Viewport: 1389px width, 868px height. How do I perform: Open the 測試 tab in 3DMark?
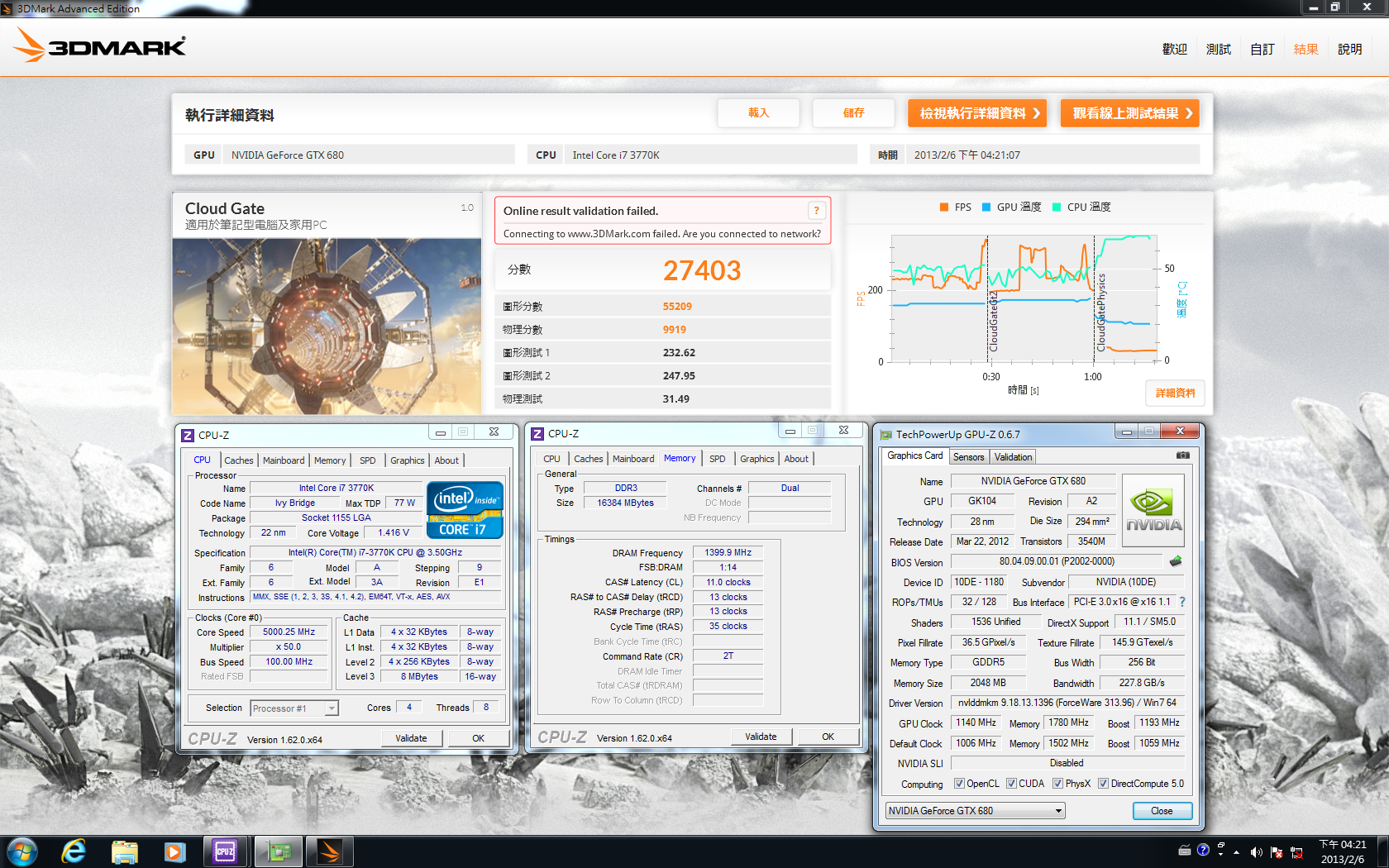click(1219, 50)
